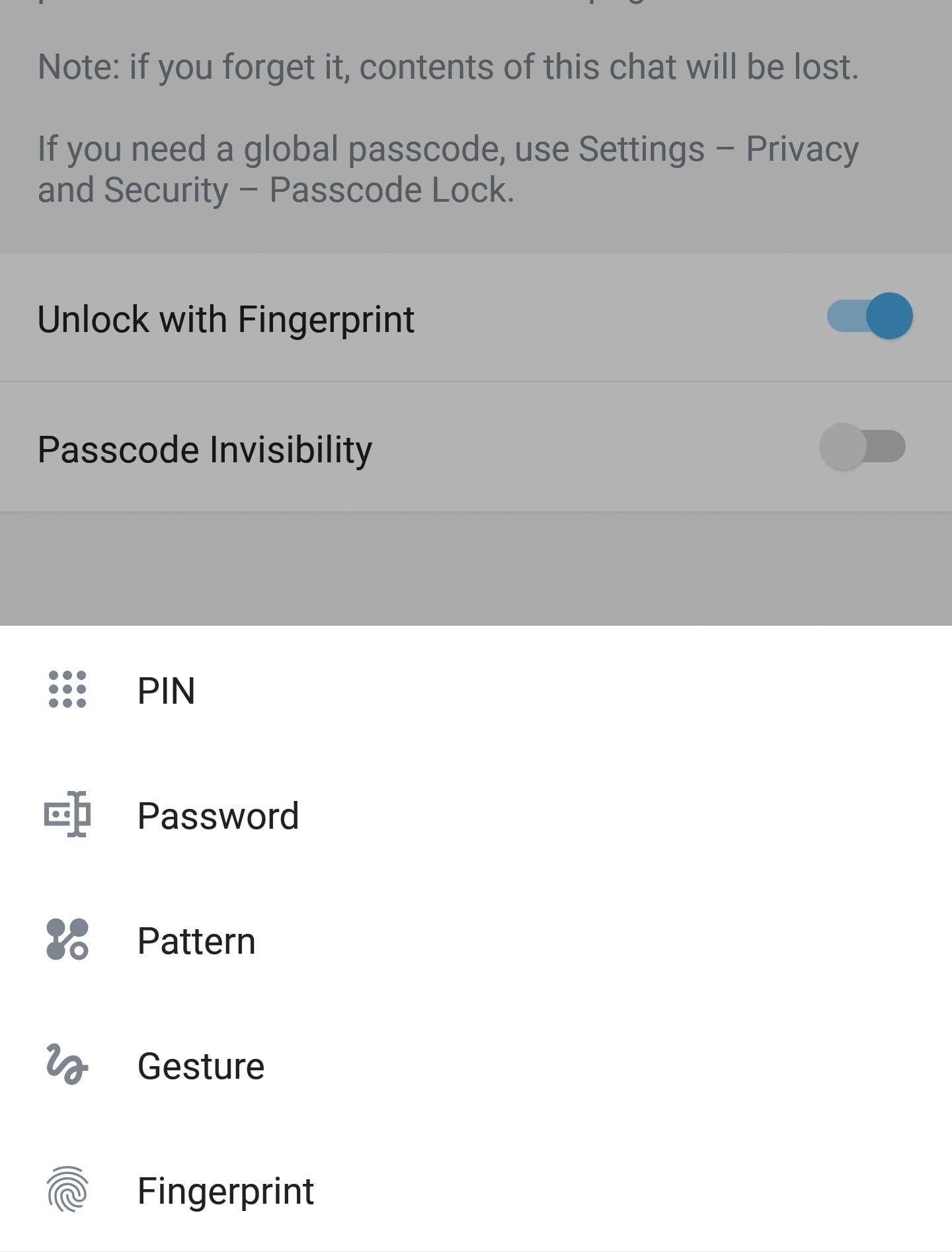Tap the Fingerprint icon in the sheet
This screenshot has width=952, height=1252.
click(x=67, y=1189)
